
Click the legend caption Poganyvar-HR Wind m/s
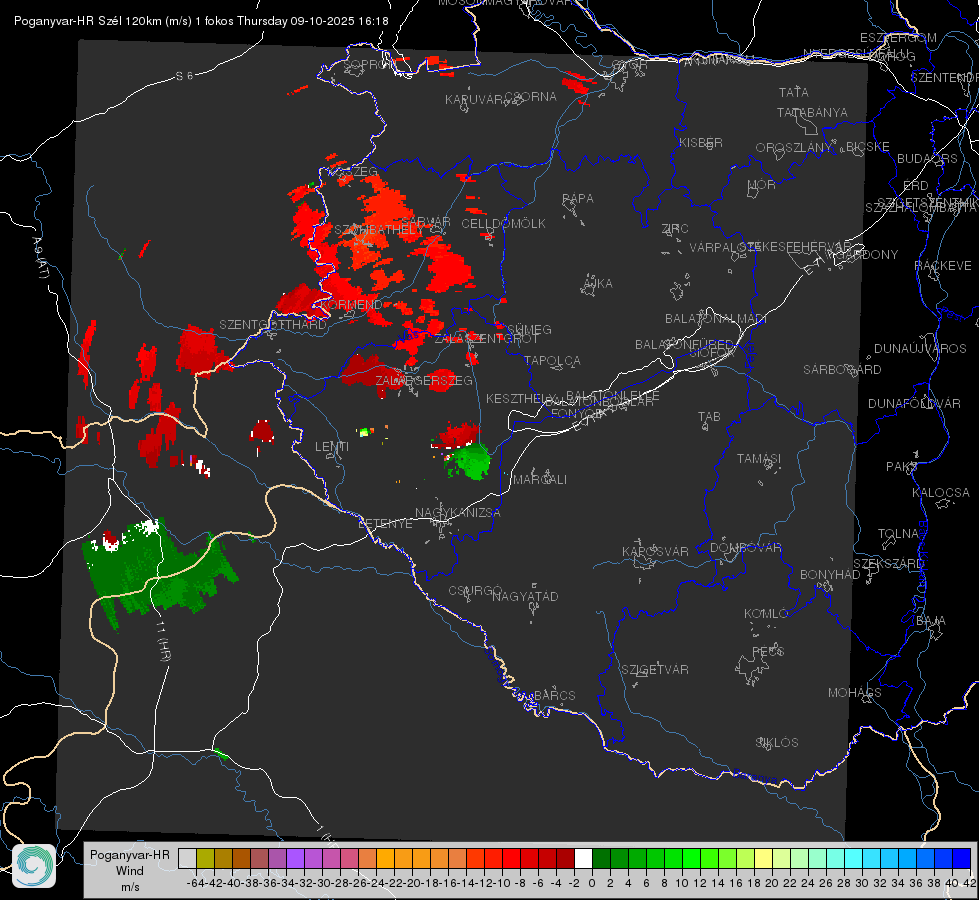click(129, 871)
